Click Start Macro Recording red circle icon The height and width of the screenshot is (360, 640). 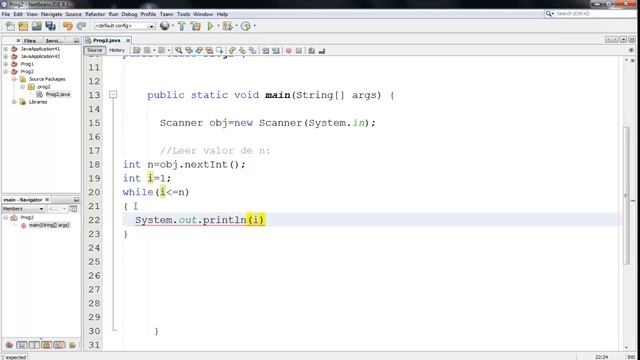[x=289, y=51]
